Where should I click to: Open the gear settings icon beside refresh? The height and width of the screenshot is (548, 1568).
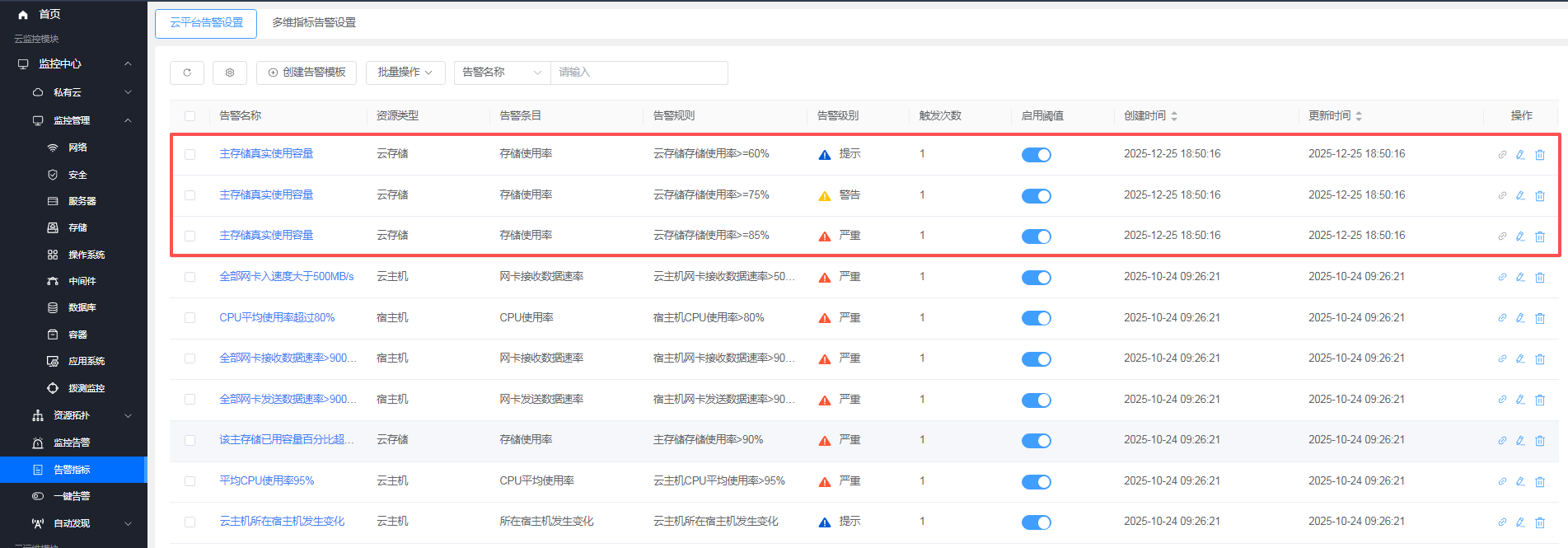point(230,73)
